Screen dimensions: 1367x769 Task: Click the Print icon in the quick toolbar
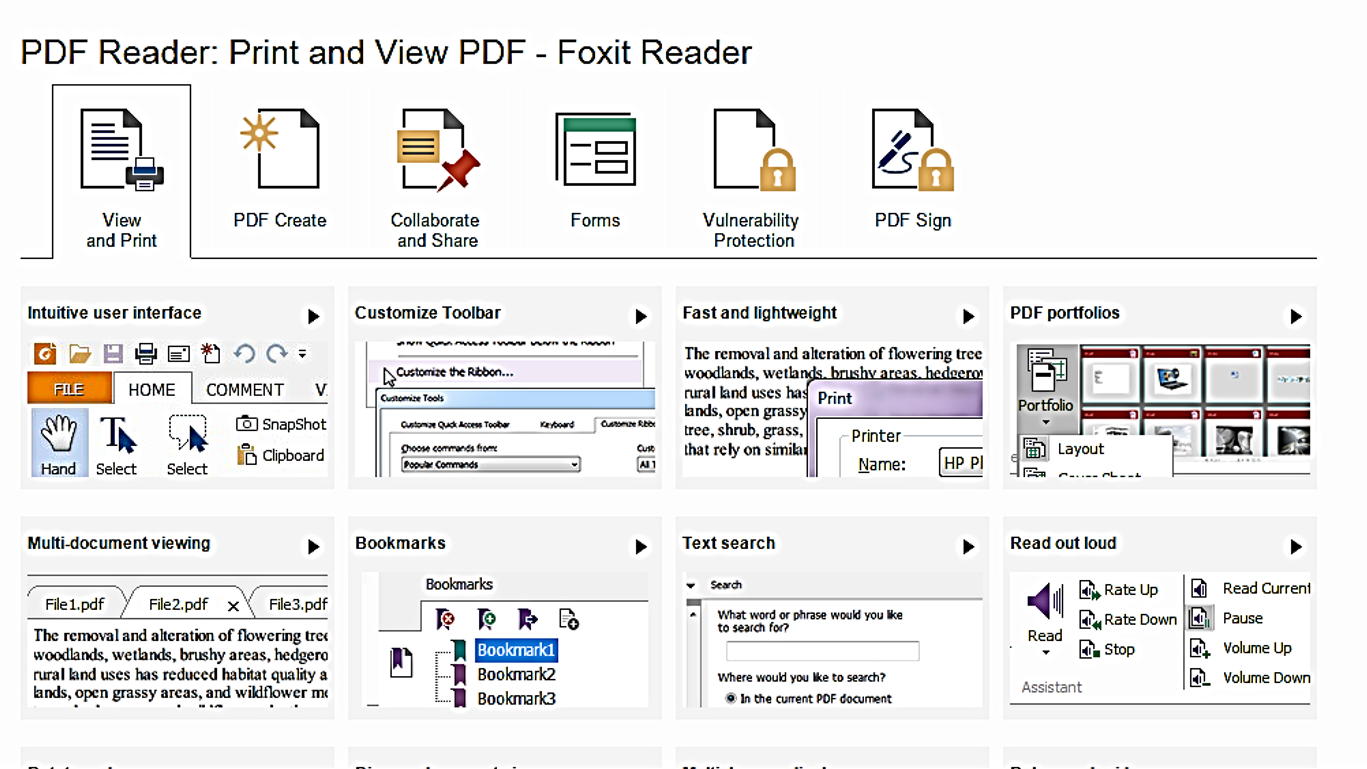click(x=144, y=353)
